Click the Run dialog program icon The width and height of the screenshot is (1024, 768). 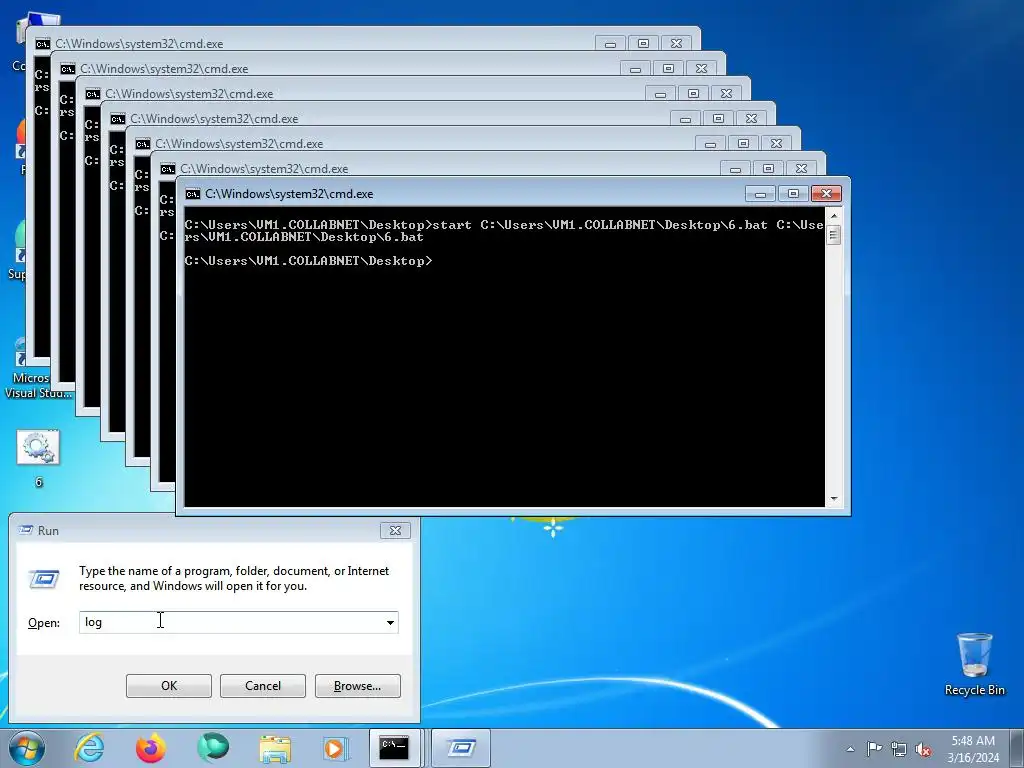pyautogui.click(x=44, y=579)
